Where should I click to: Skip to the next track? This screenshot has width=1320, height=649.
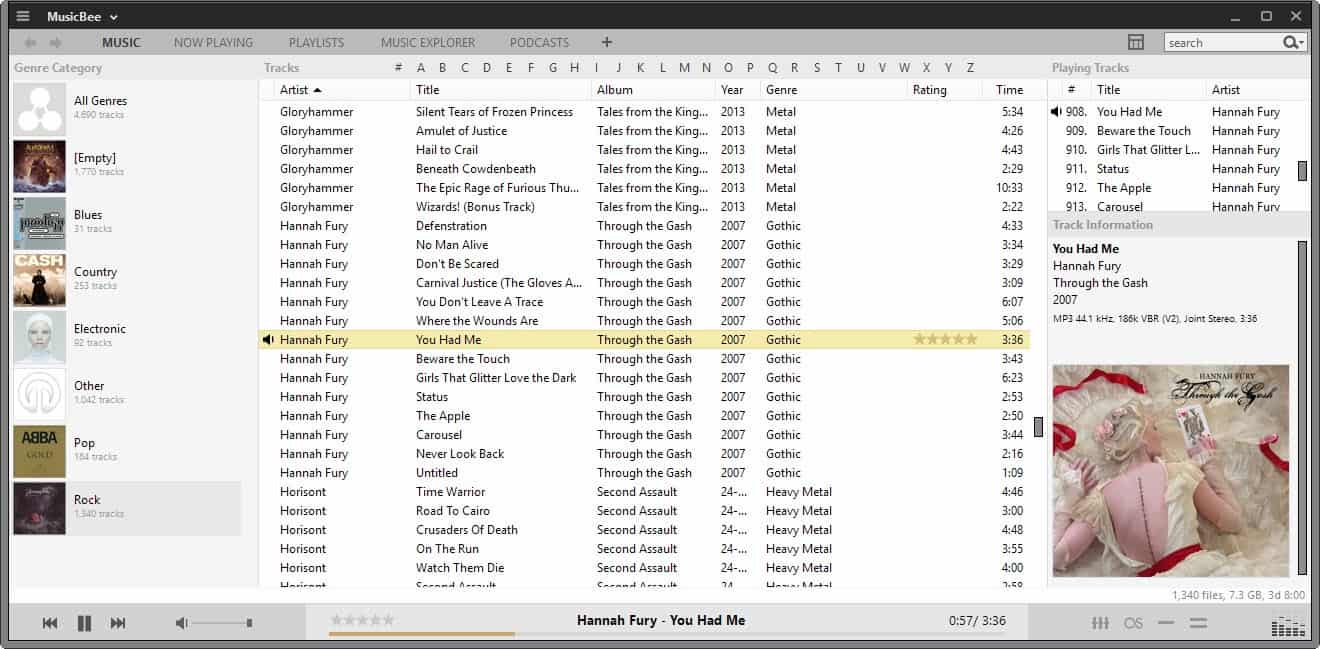117,622
